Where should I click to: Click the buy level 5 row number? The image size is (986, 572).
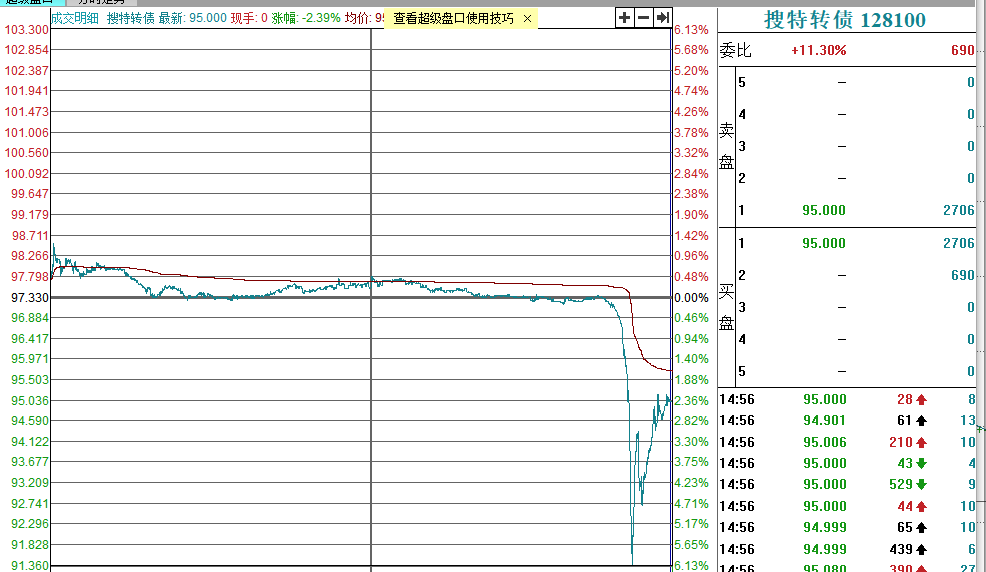(742, 371)
